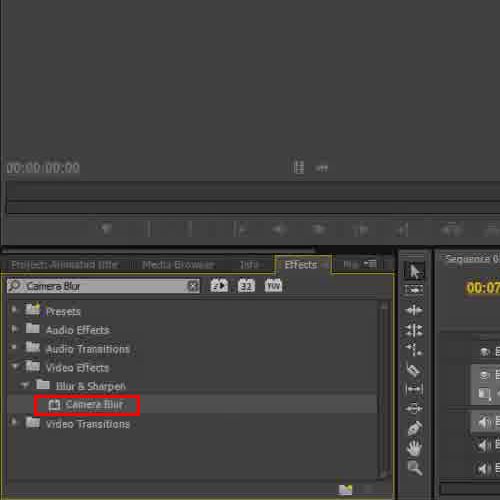The width and height of the screenshot is (500, 500).
Task: Expand the Presets folder
Action: pos(14,310)
